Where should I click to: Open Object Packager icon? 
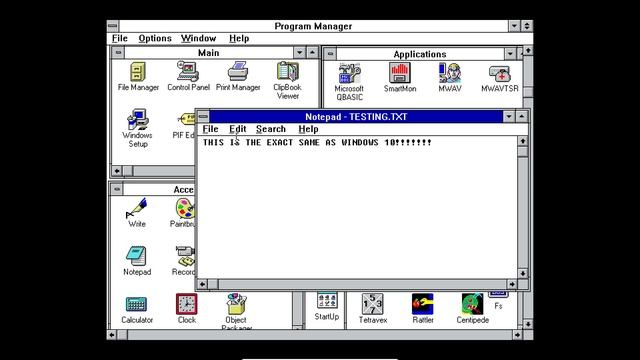tap(236, 311)
